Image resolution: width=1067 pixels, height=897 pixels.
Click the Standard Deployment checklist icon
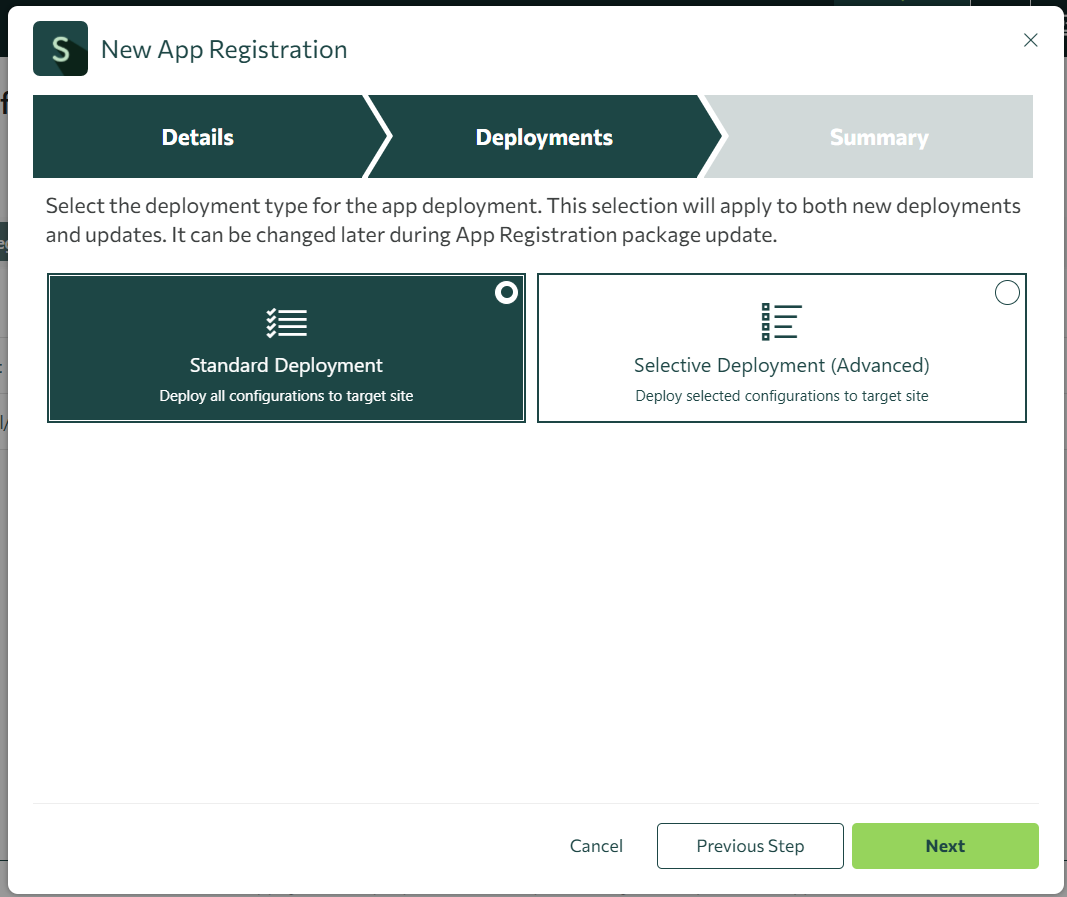(x=286, y=322)
